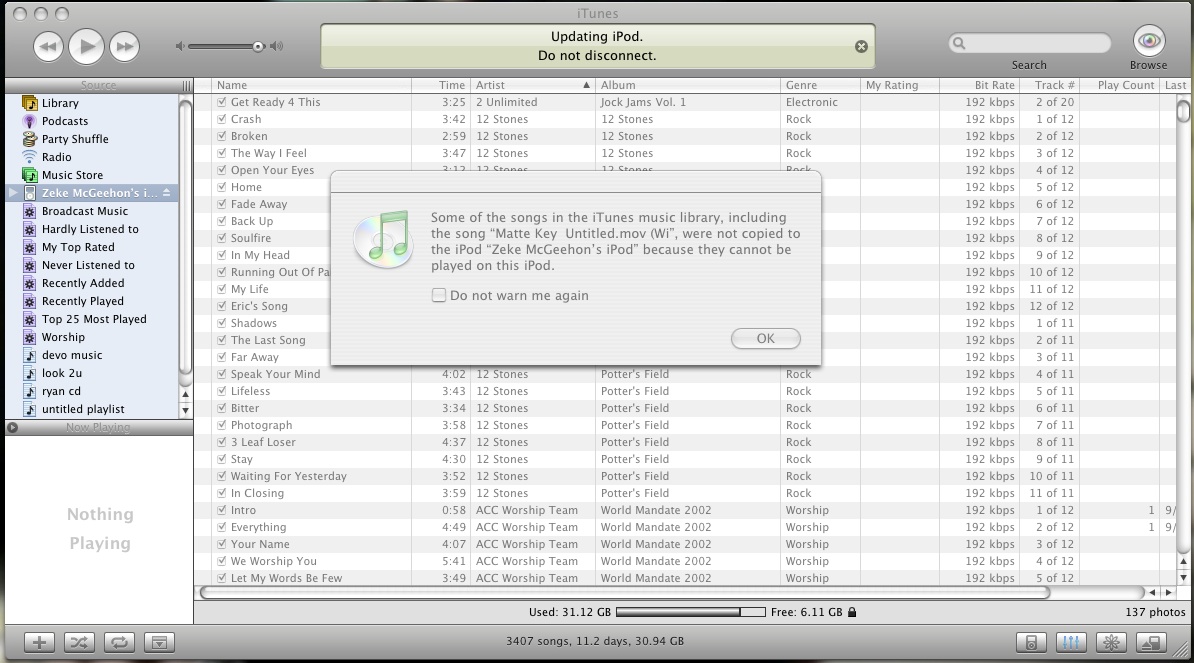
Task: Uncheck the Get Ready 4 This song
Action: click(222, 102)
